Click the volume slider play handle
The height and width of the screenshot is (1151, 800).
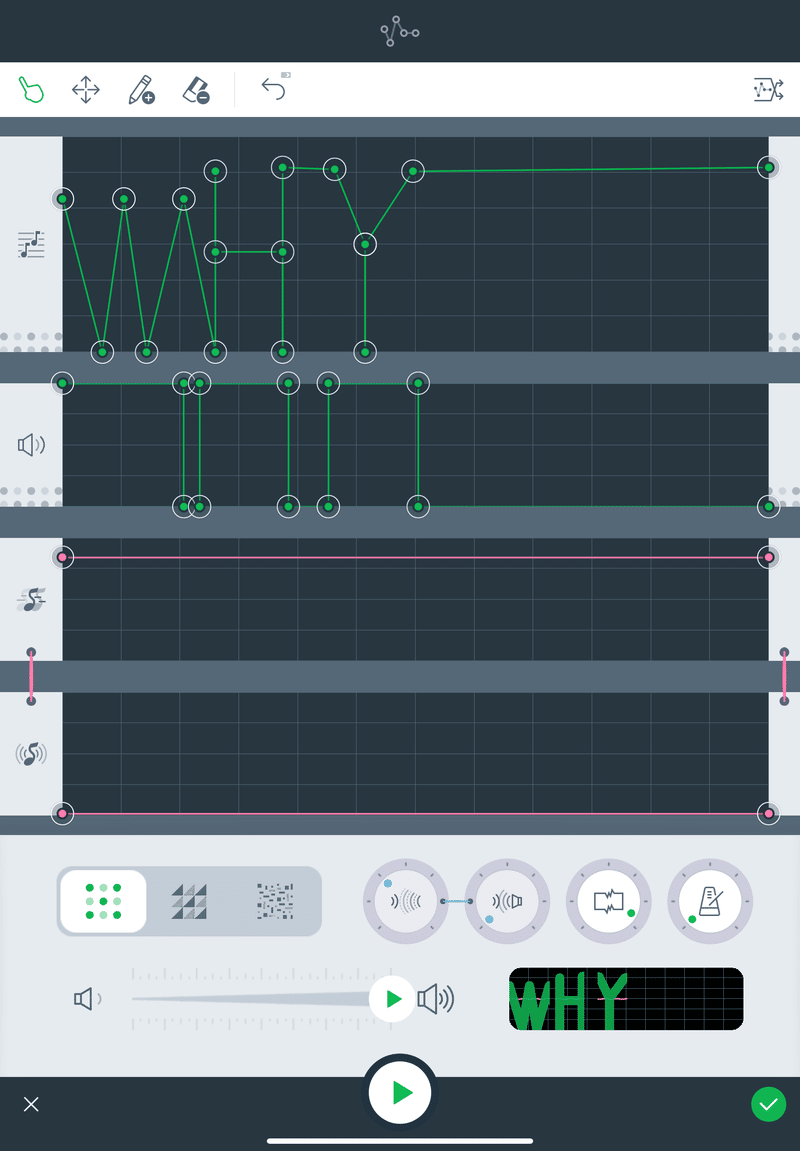click(392, 998)
